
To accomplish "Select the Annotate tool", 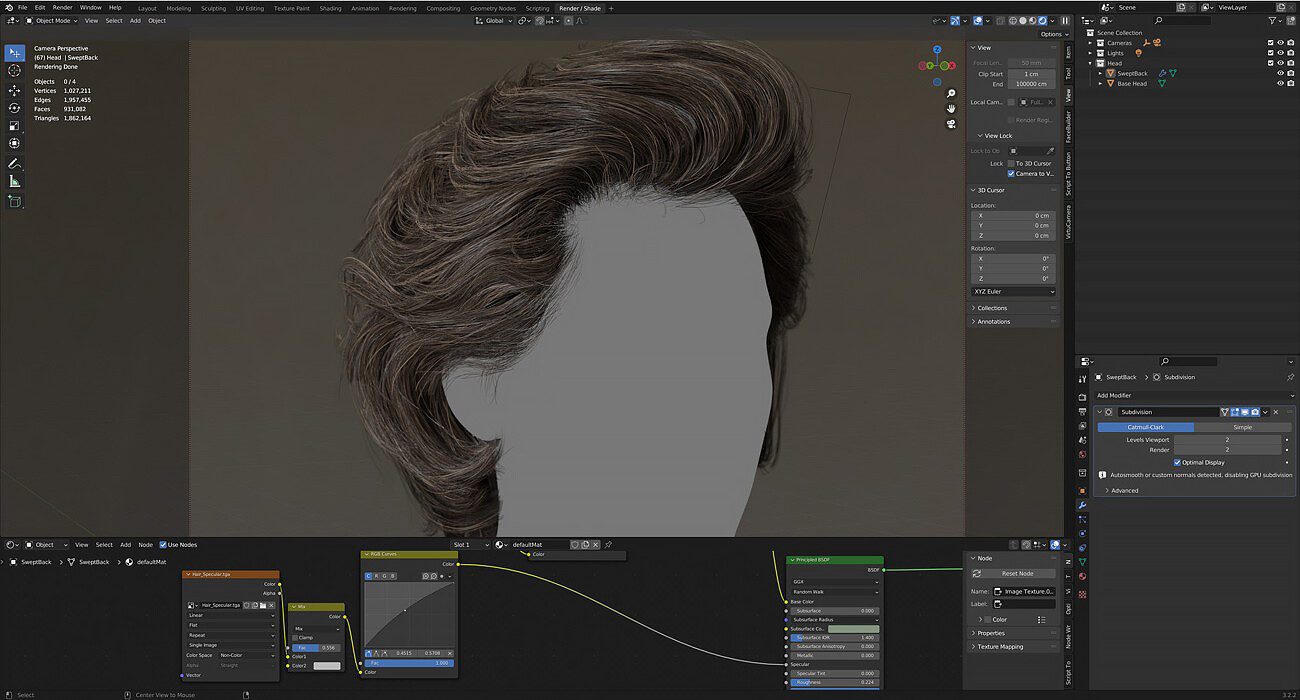I will coord(14,163).
